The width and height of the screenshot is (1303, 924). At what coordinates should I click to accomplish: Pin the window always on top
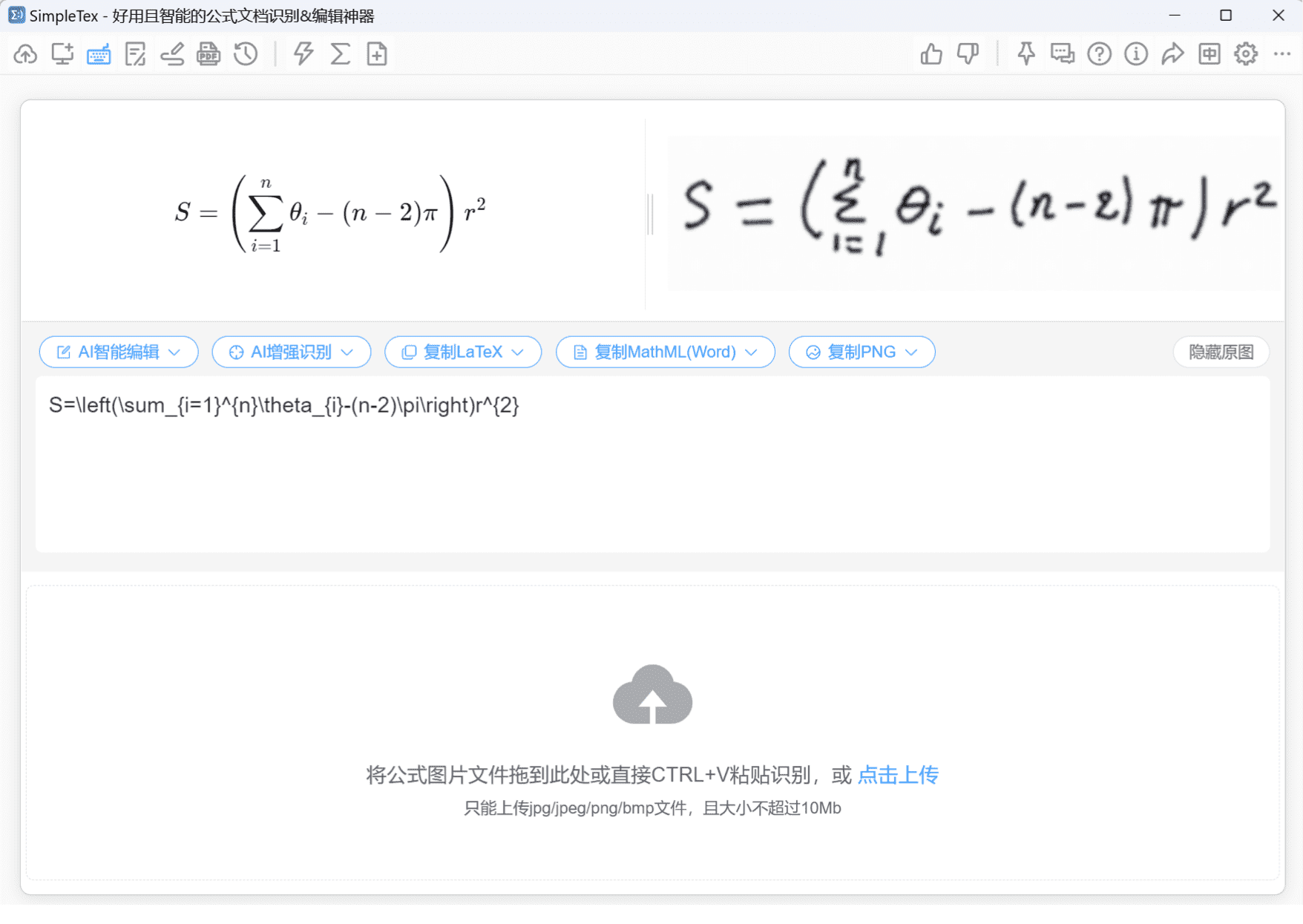1025,53
